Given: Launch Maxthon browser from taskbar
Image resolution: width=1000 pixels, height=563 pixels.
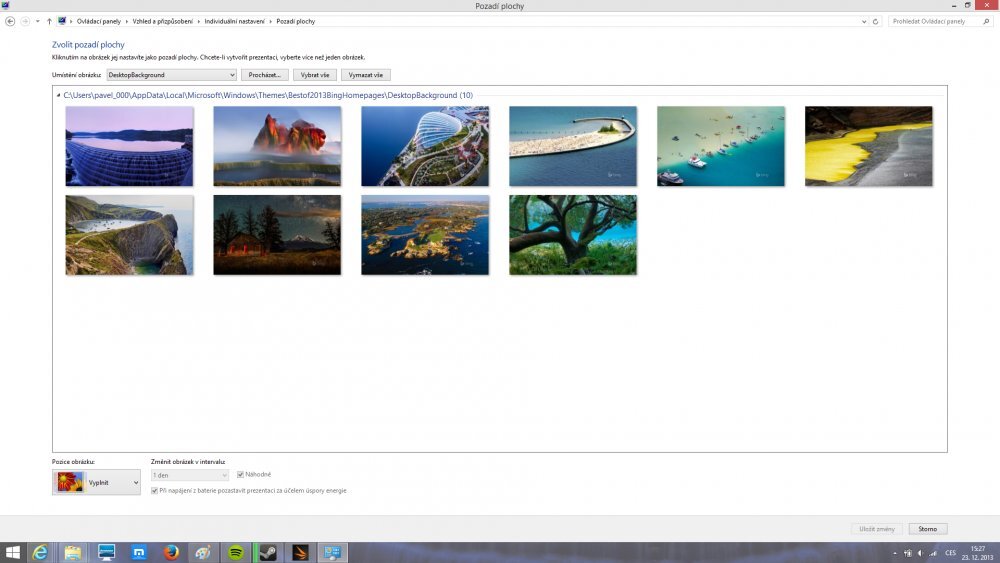Looking at the screenshot, I should click(x=138, y=552).
